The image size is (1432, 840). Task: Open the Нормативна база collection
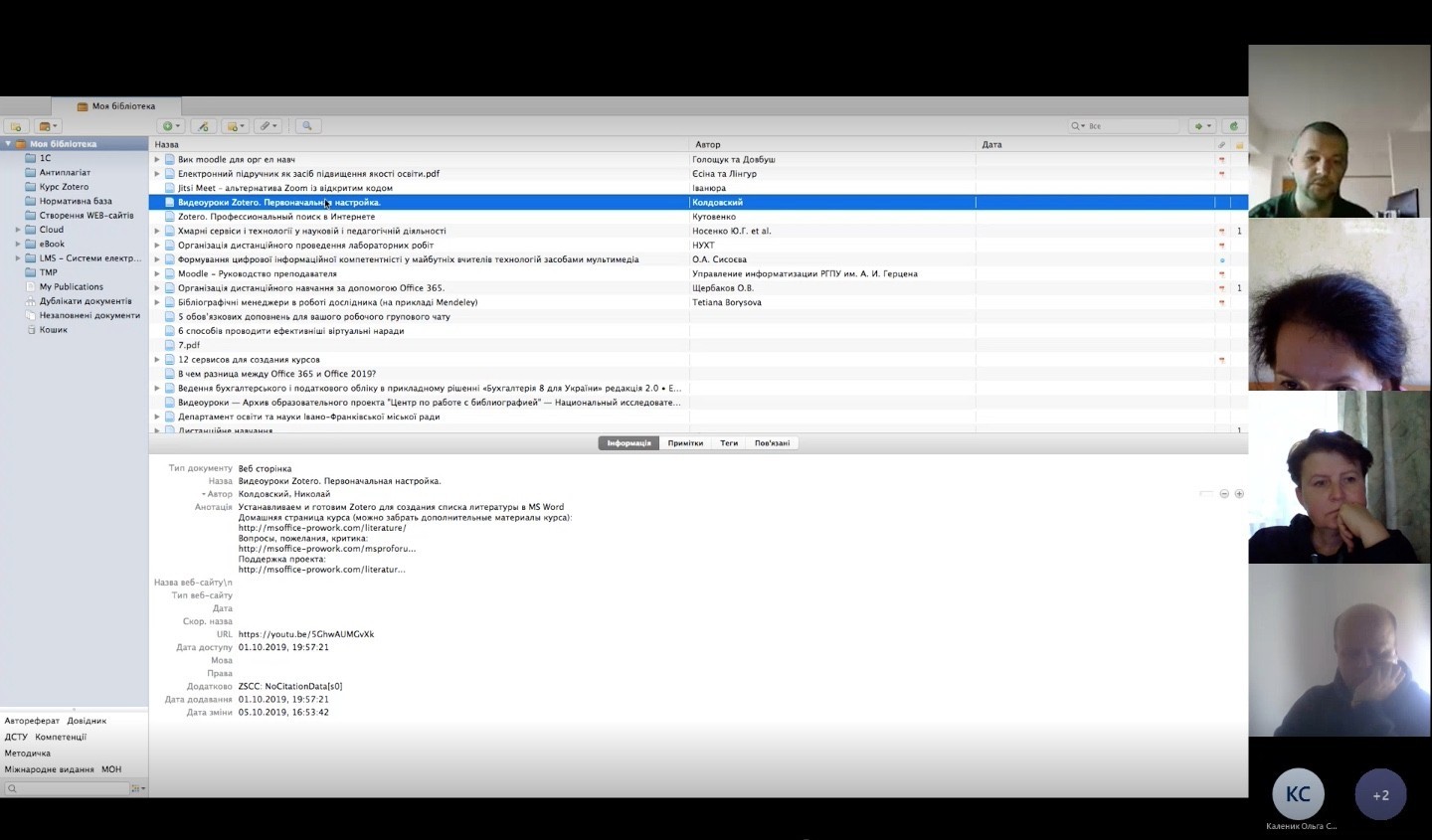pyautogui.click(x=76, y=201)
